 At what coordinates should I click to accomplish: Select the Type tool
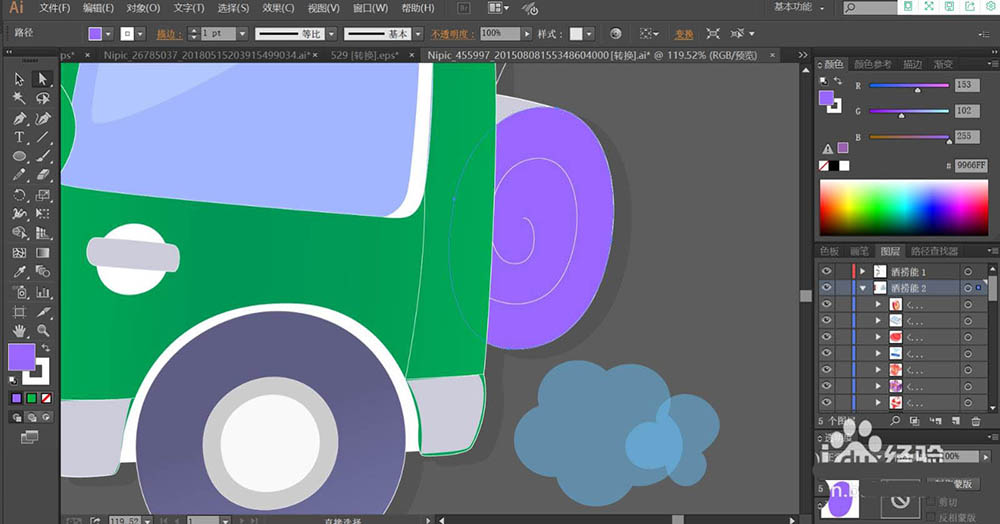[x=19, y=137]
